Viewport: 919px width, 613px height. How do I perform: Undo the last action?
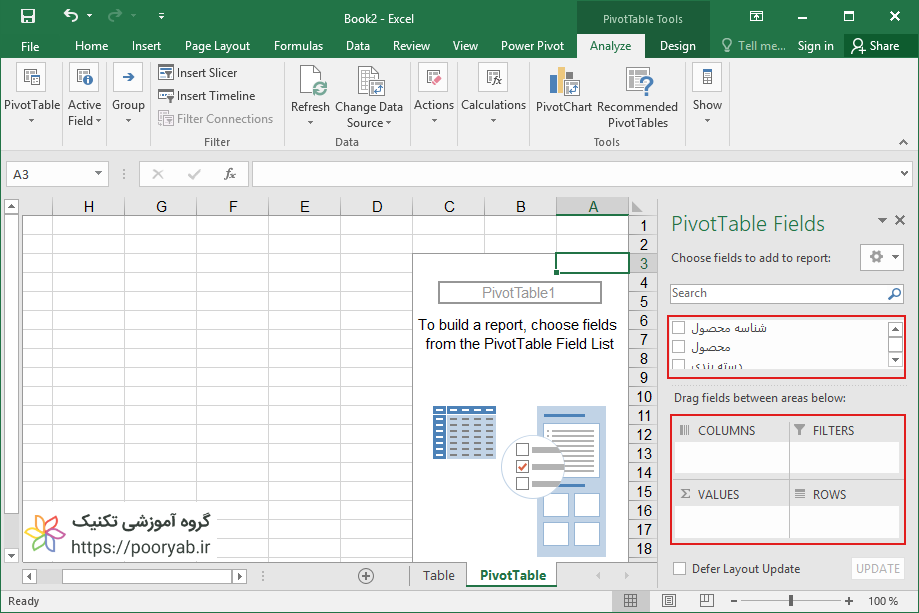point(71,16)
